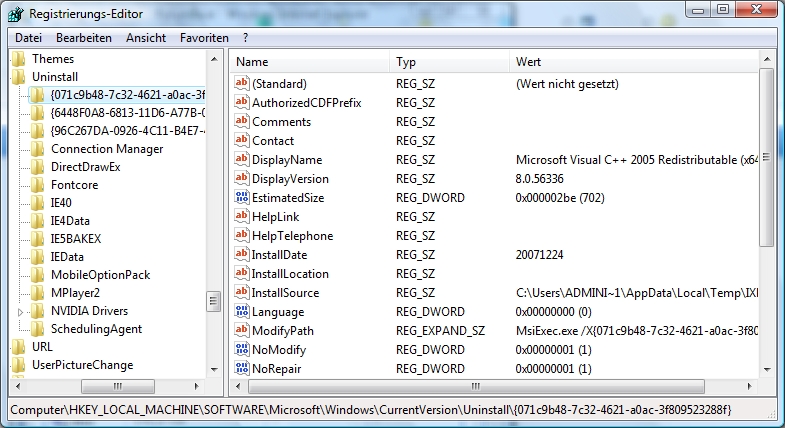Select the InstallSource value name
This screenshot has width=785, height=428.
click(285, 293)
